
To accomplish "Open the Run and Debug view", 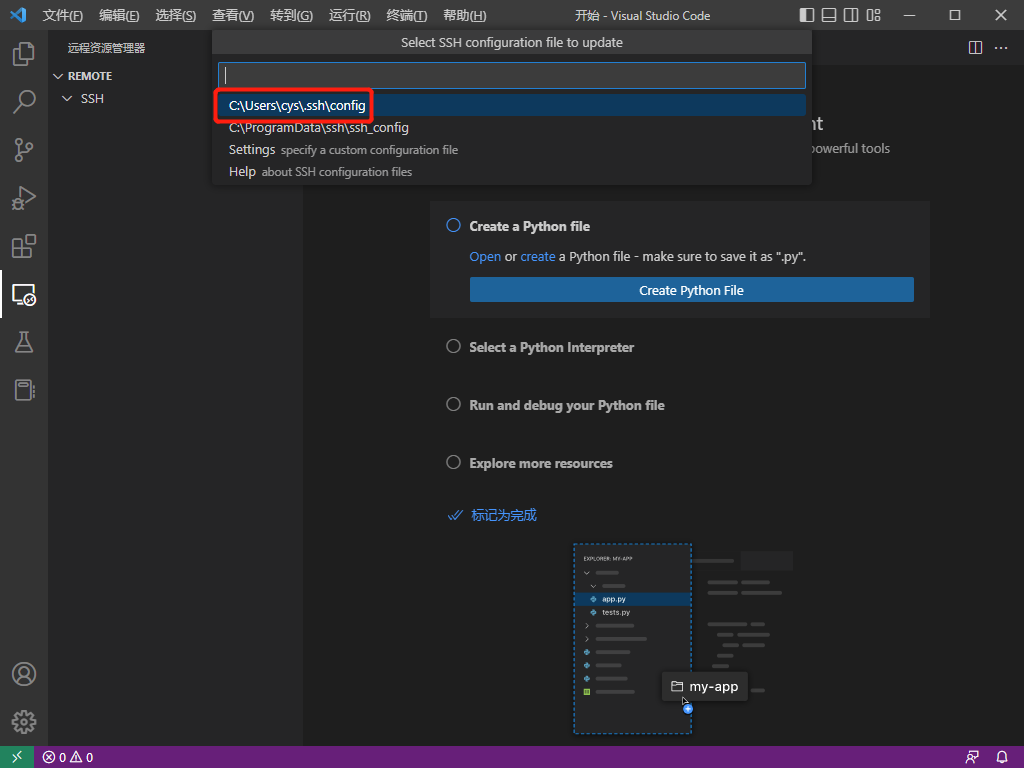I will (23, 197).
